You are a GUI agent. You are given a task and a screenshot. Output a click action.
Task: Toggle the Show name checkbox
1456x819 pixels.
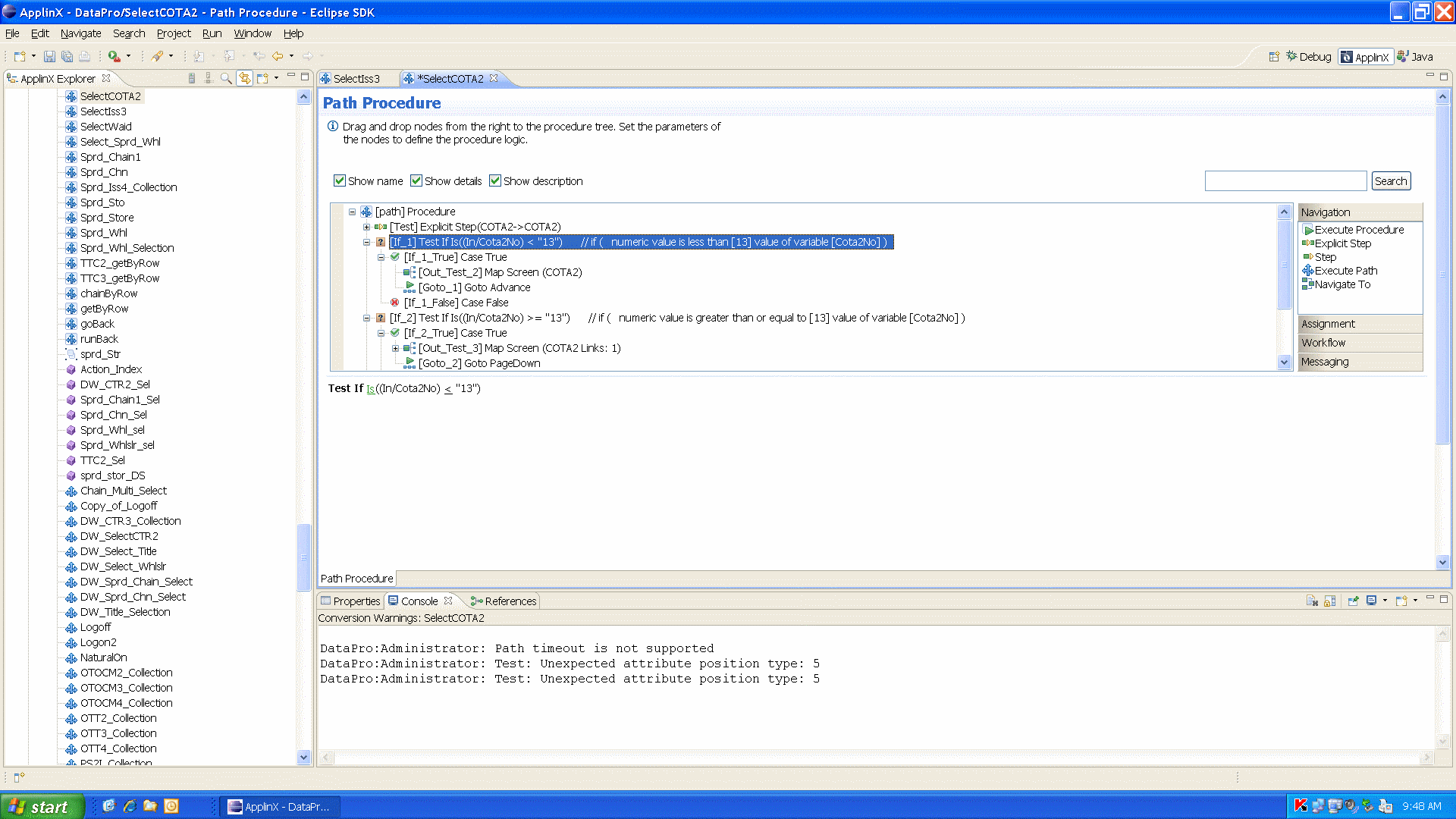tap(340, 180)
